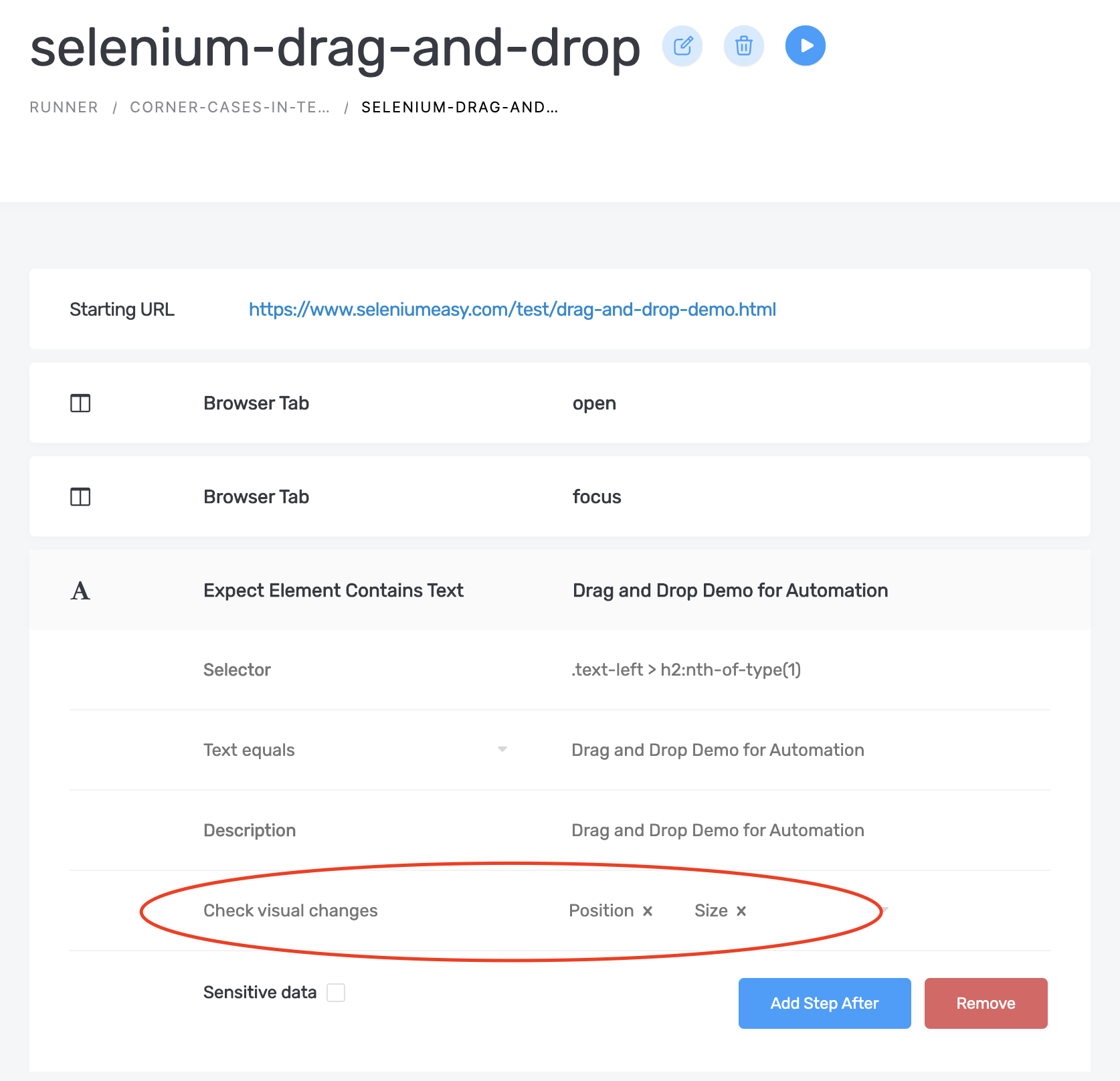
Task: Run the test with the play button
Action: [x=806, y=46]
